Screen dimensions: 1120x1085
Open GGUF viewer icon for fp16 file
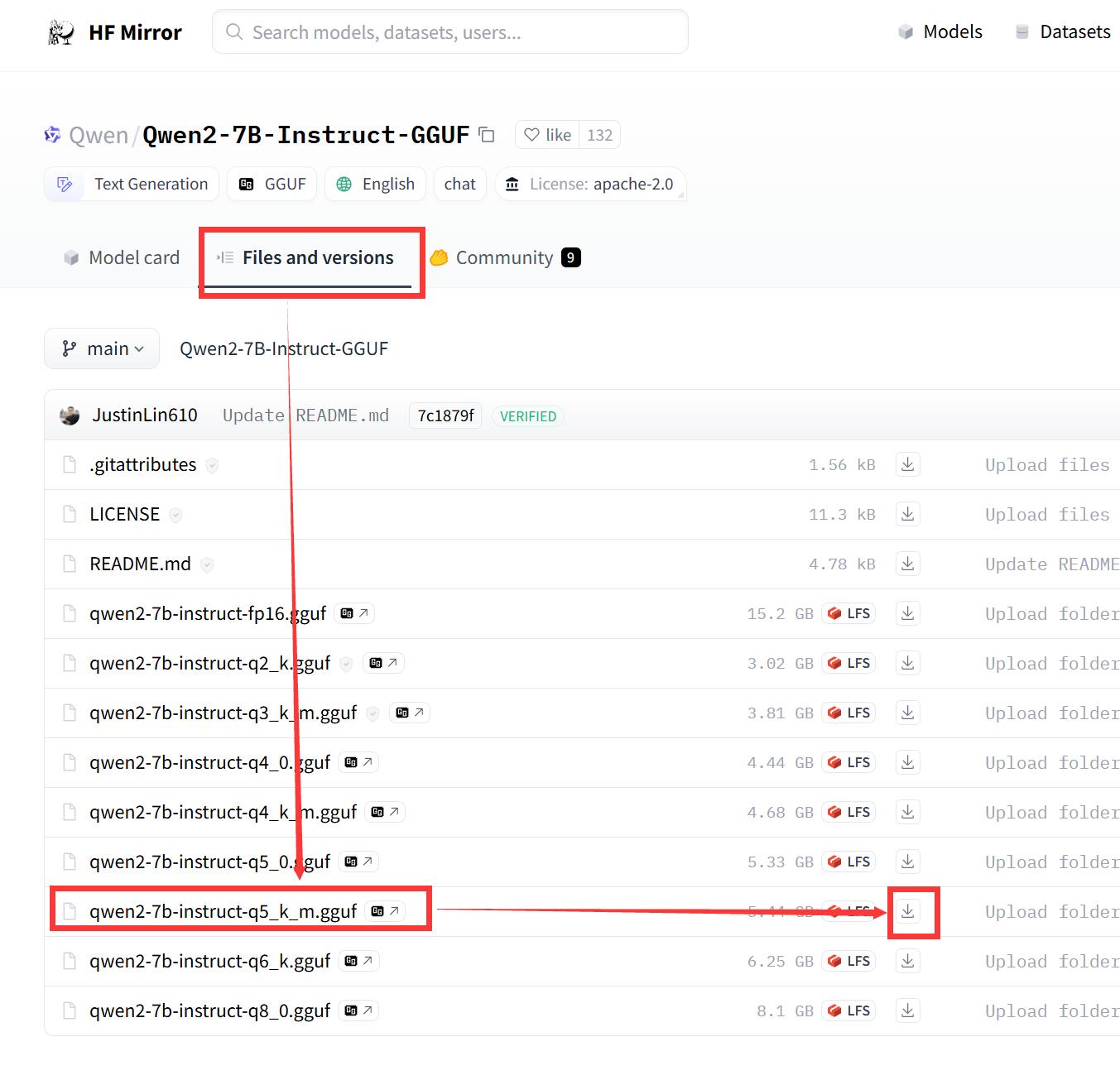354,613
